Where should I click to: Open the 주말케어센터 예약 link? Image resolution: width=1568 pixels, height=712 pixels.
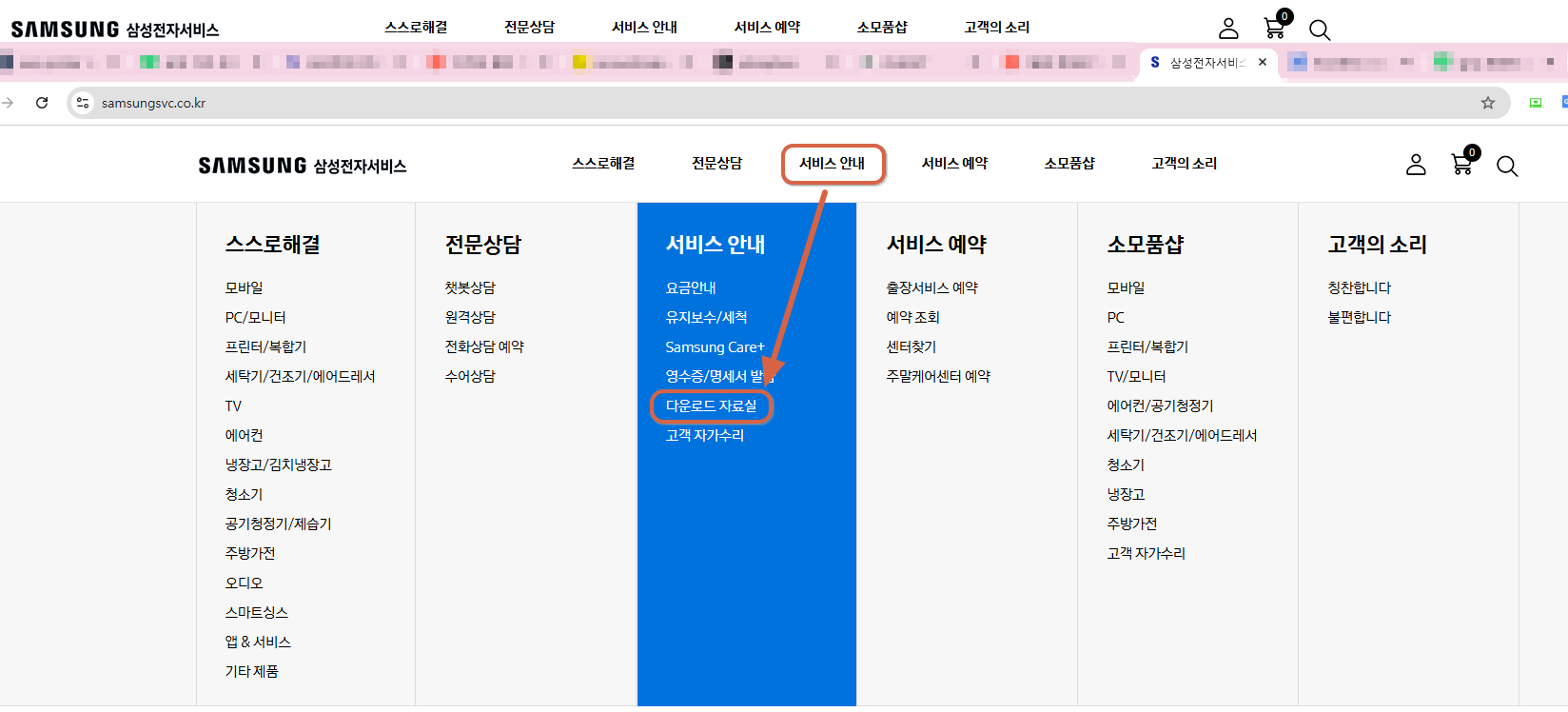click(x=938, y=376)
